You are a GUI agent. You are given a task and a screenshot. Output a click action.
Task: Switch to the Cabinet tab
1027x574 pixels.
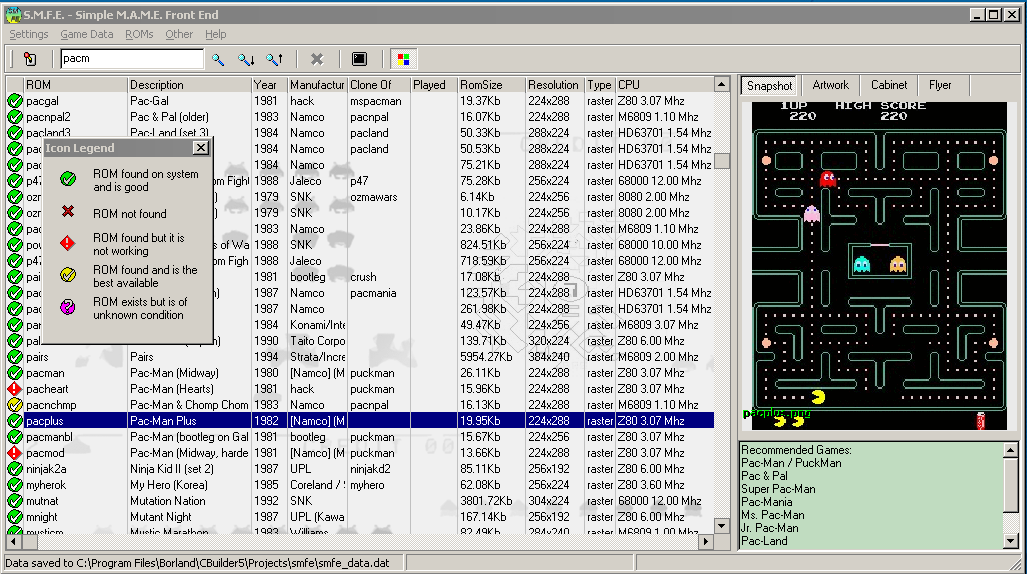click(888, 85)
